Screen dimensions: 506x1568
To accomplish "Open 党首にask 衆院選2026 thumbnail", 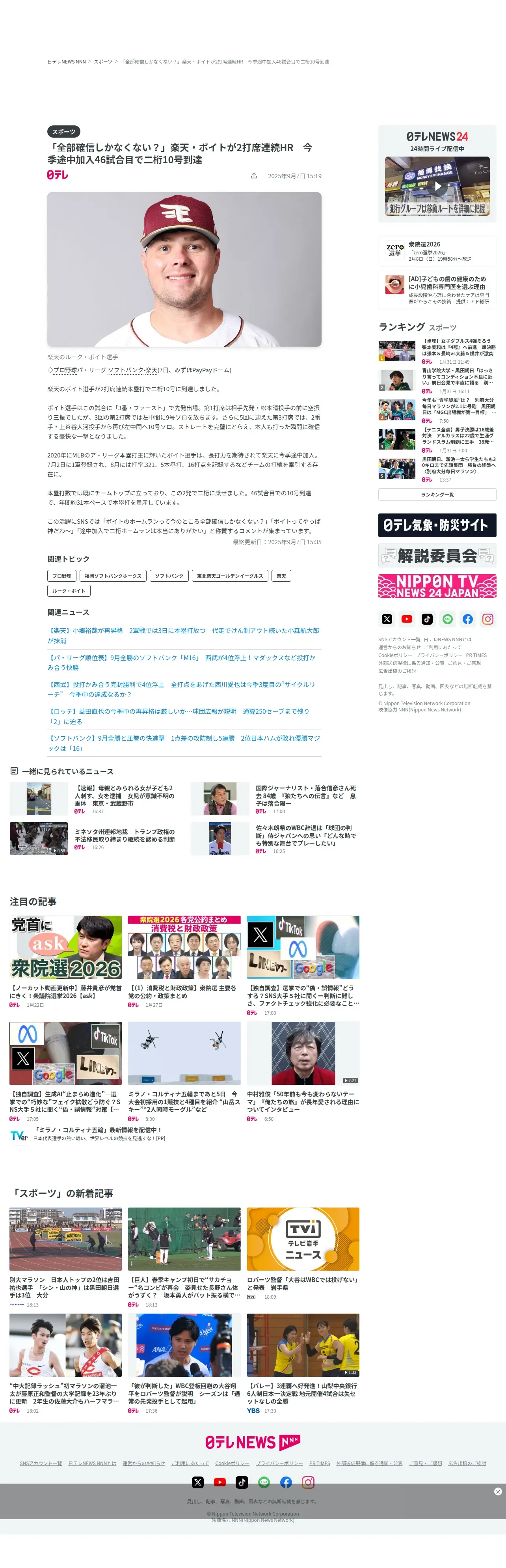I will (x=66, y=947).
